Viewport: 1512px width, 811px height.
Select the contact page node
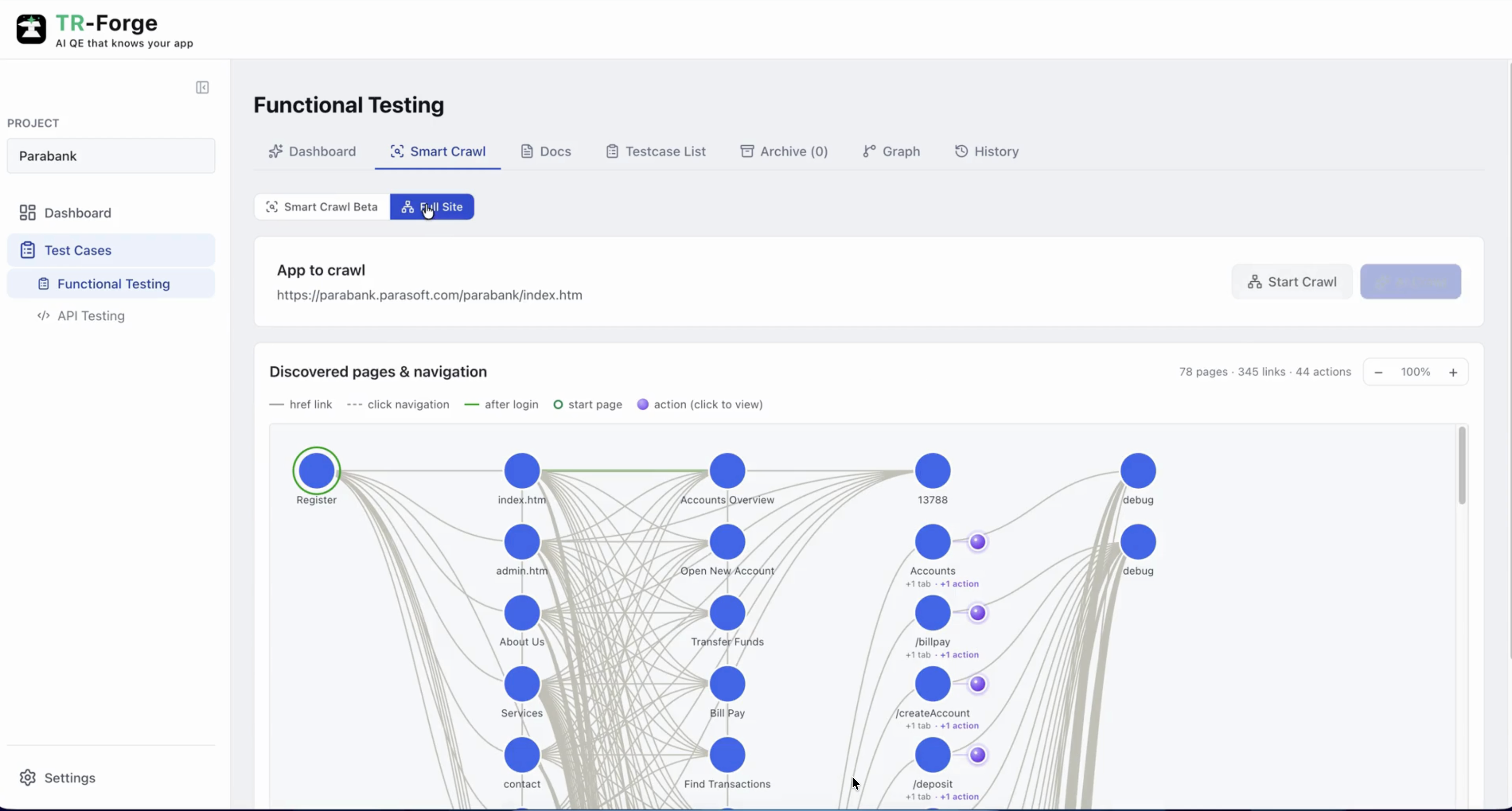[x=522, y=755]
